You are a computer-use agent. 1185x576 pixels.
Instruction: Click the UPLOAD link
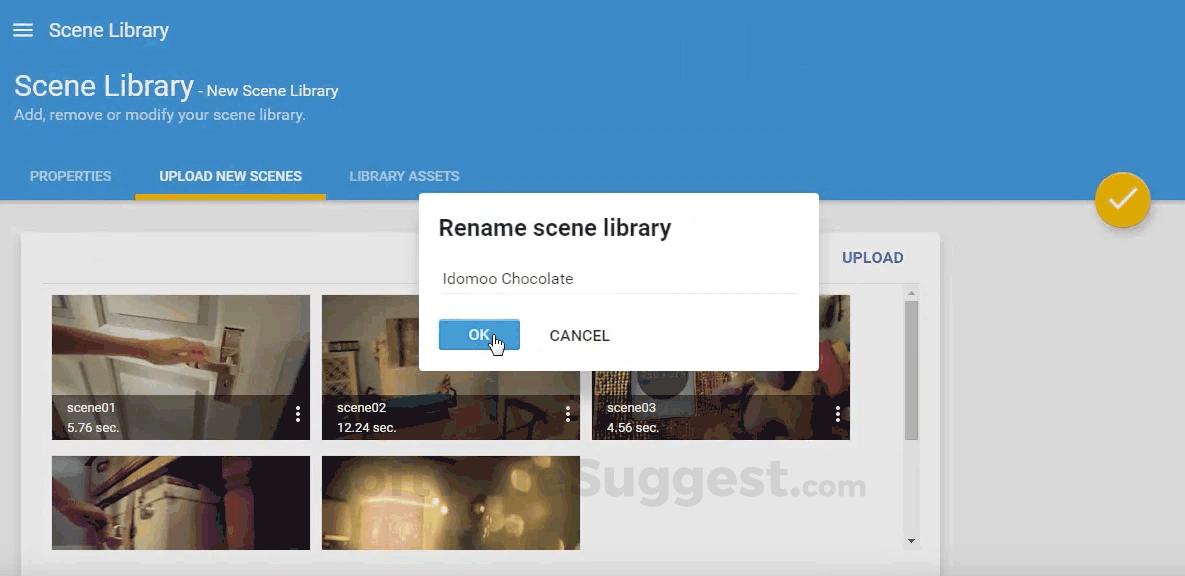(872, 257)
